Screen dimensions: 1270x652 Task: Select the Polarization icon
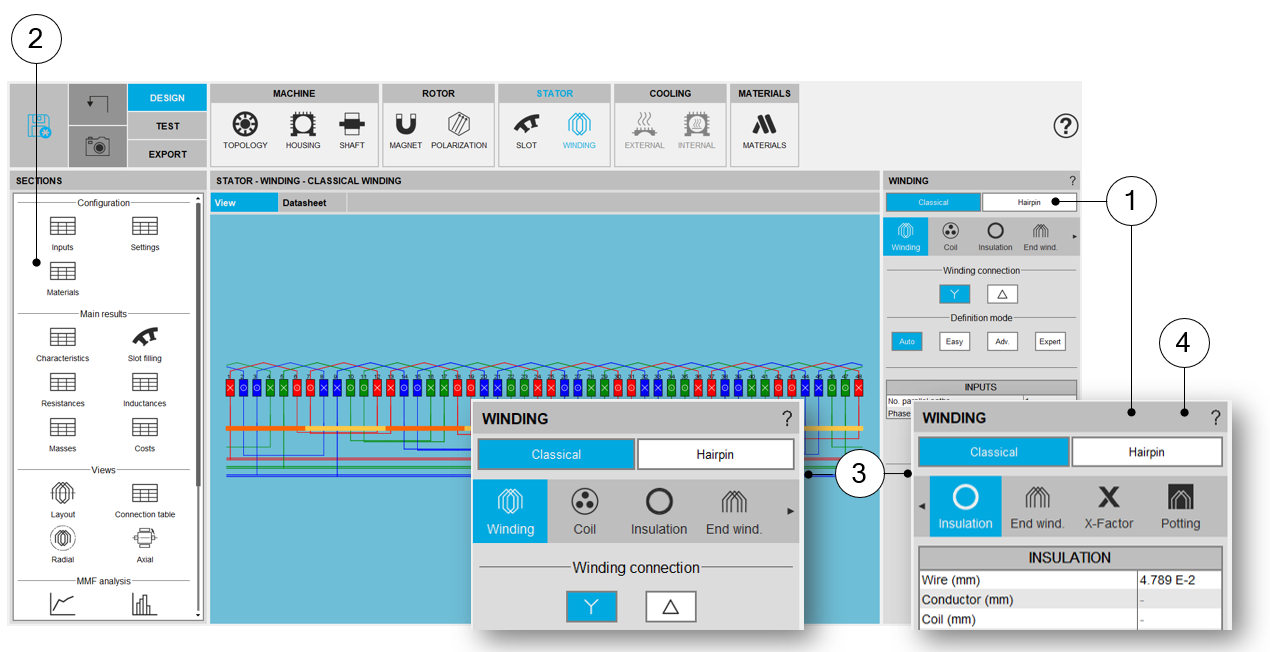pyautogui.click(x=459, y=128)
